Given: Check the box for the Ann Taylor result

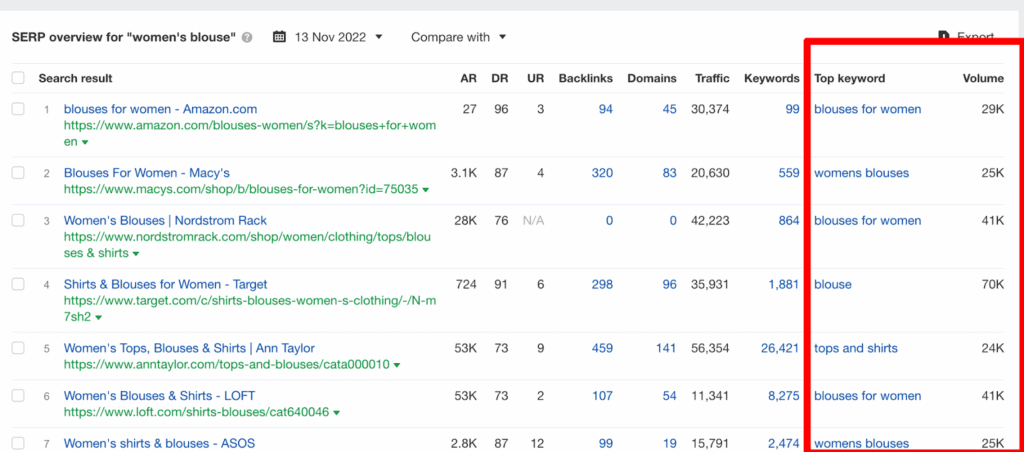Looking at the screenshot, I should [18, 348].
